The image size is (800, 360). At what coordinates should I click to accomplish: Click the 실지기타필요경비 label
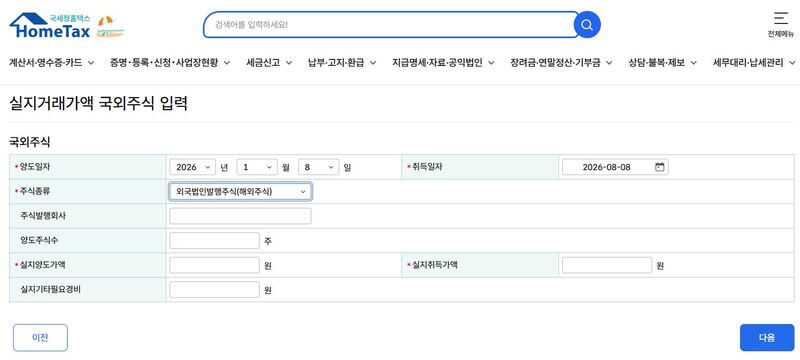pos(51,289)
